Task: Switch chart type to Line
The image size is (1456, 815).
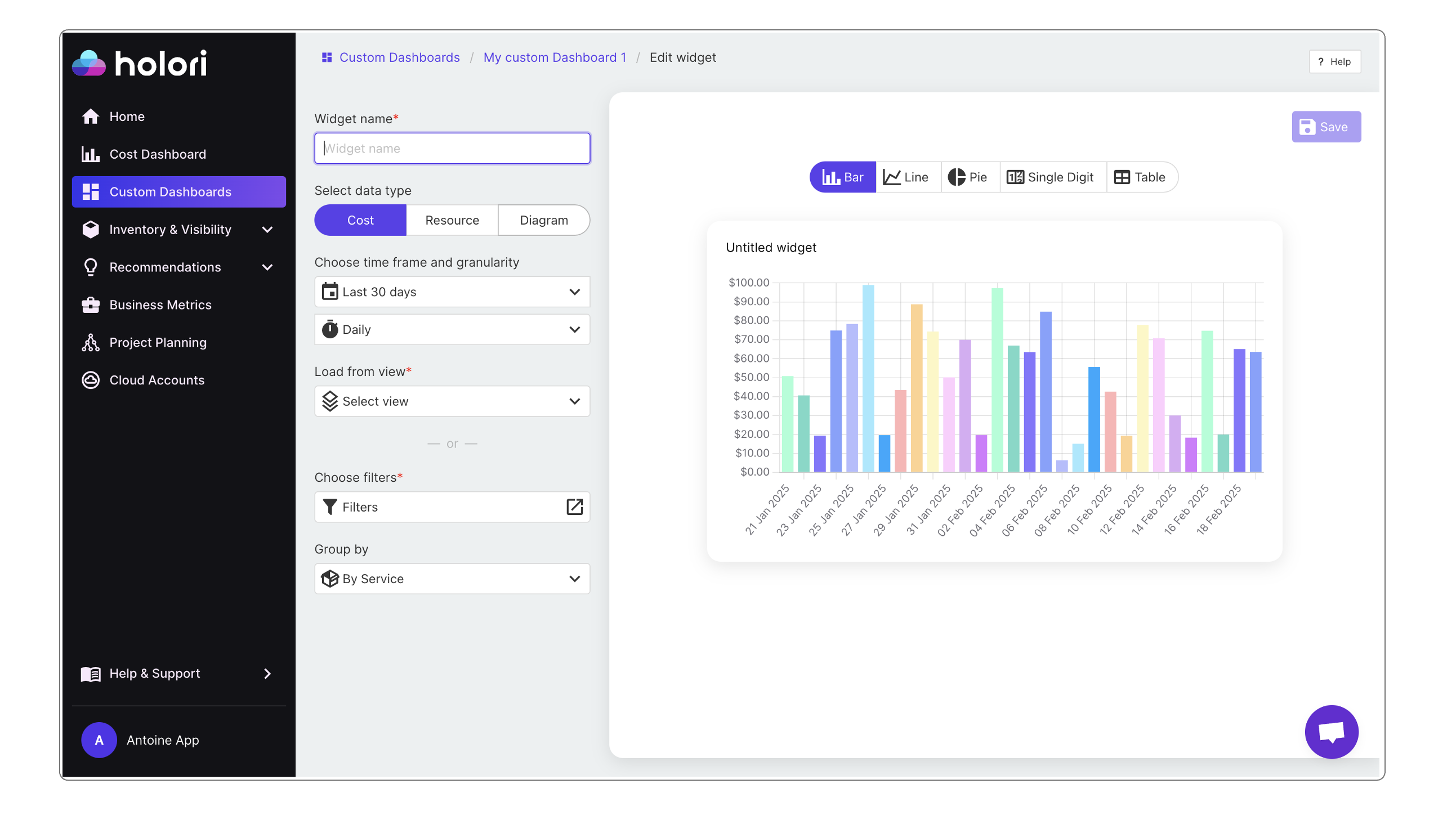Action: [908, 177]
